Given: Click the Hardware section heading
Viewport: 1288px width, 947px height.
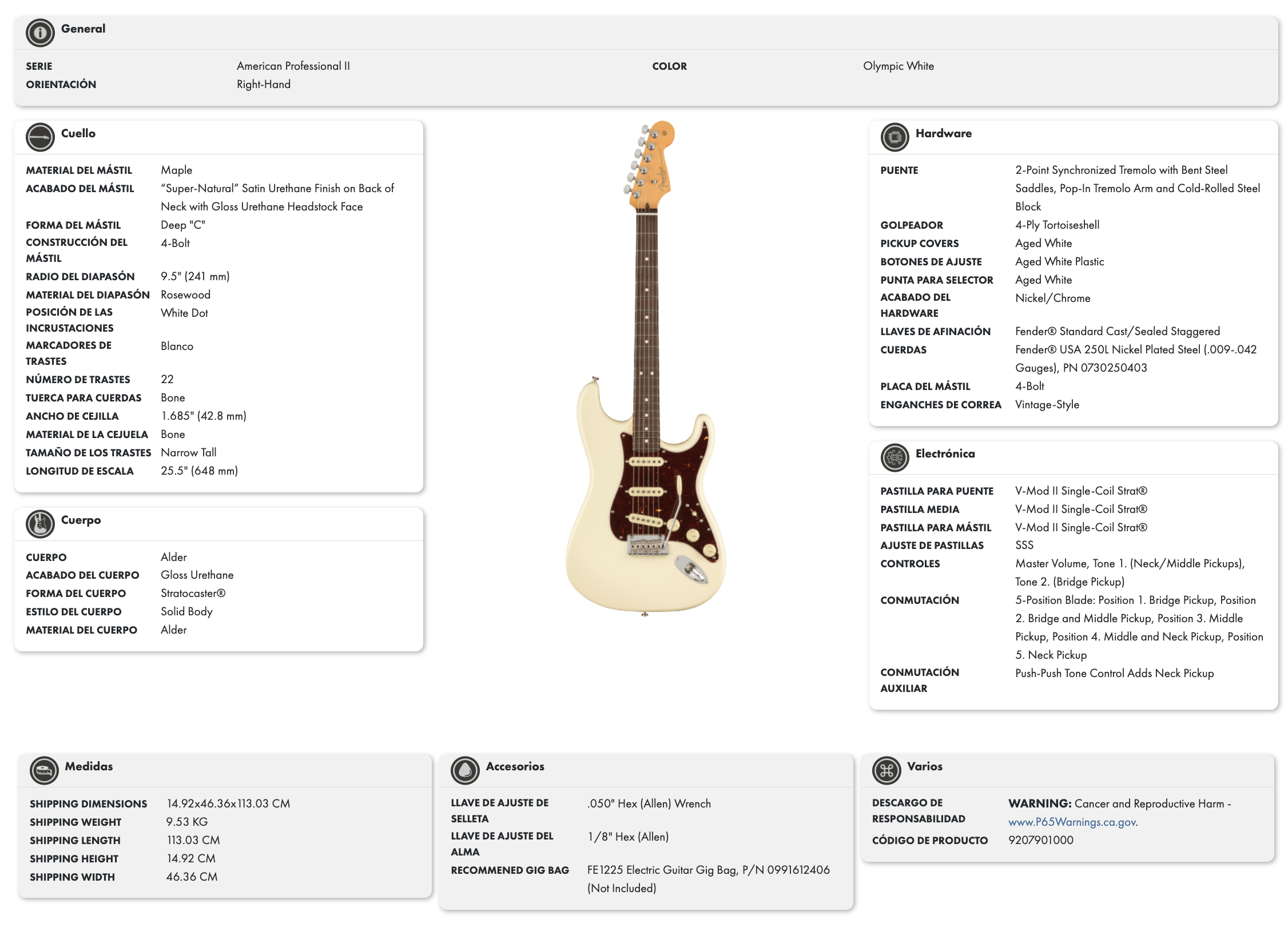Looking at the screenshot, I should 944,134.
